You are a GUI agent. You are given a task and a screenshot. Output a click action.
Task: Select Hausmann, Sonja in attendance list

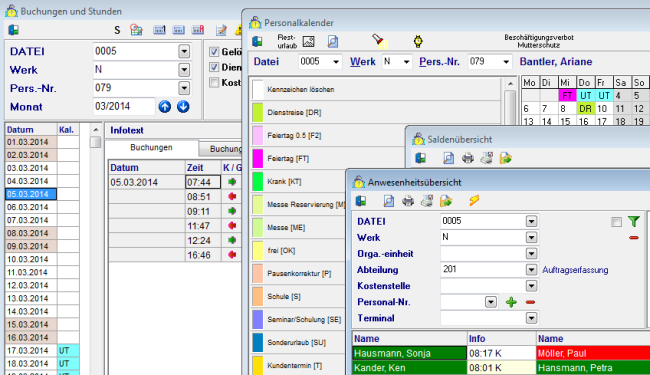[410, 353]
